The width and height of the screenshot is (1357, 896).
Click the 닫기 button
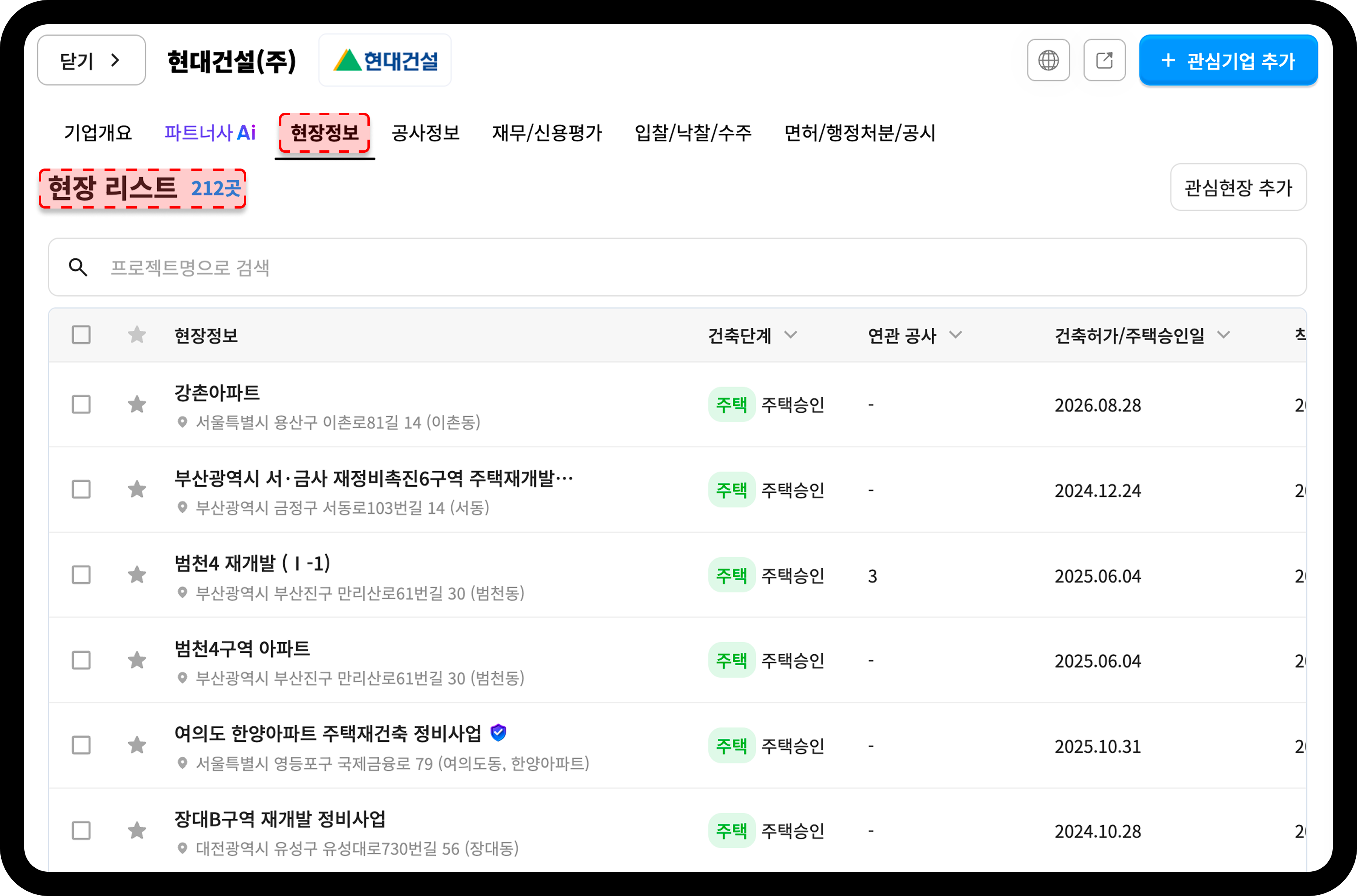click(x=91, y=60)
